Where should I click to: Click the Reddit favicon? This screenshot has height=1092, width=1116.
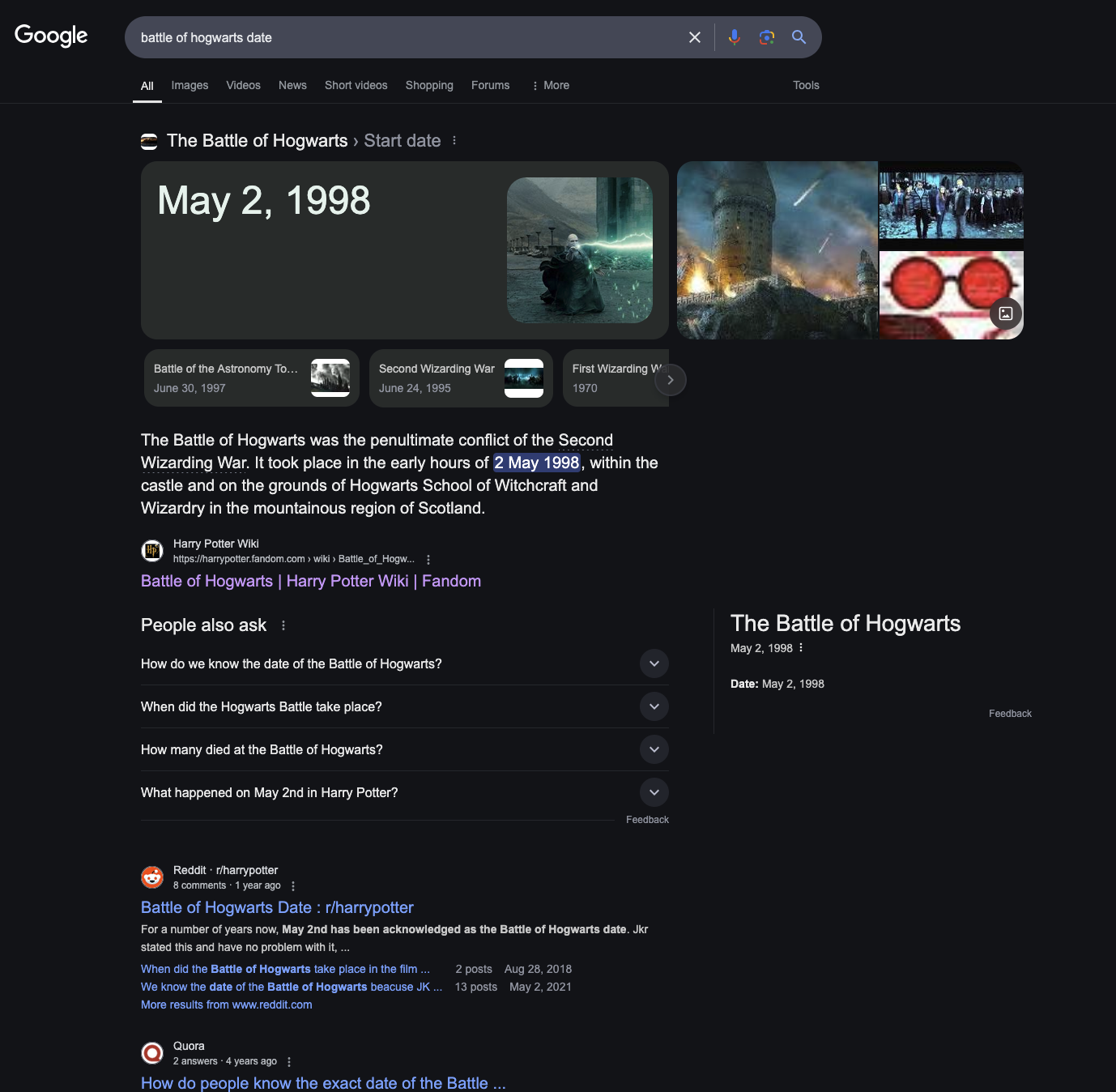point(152,877)
